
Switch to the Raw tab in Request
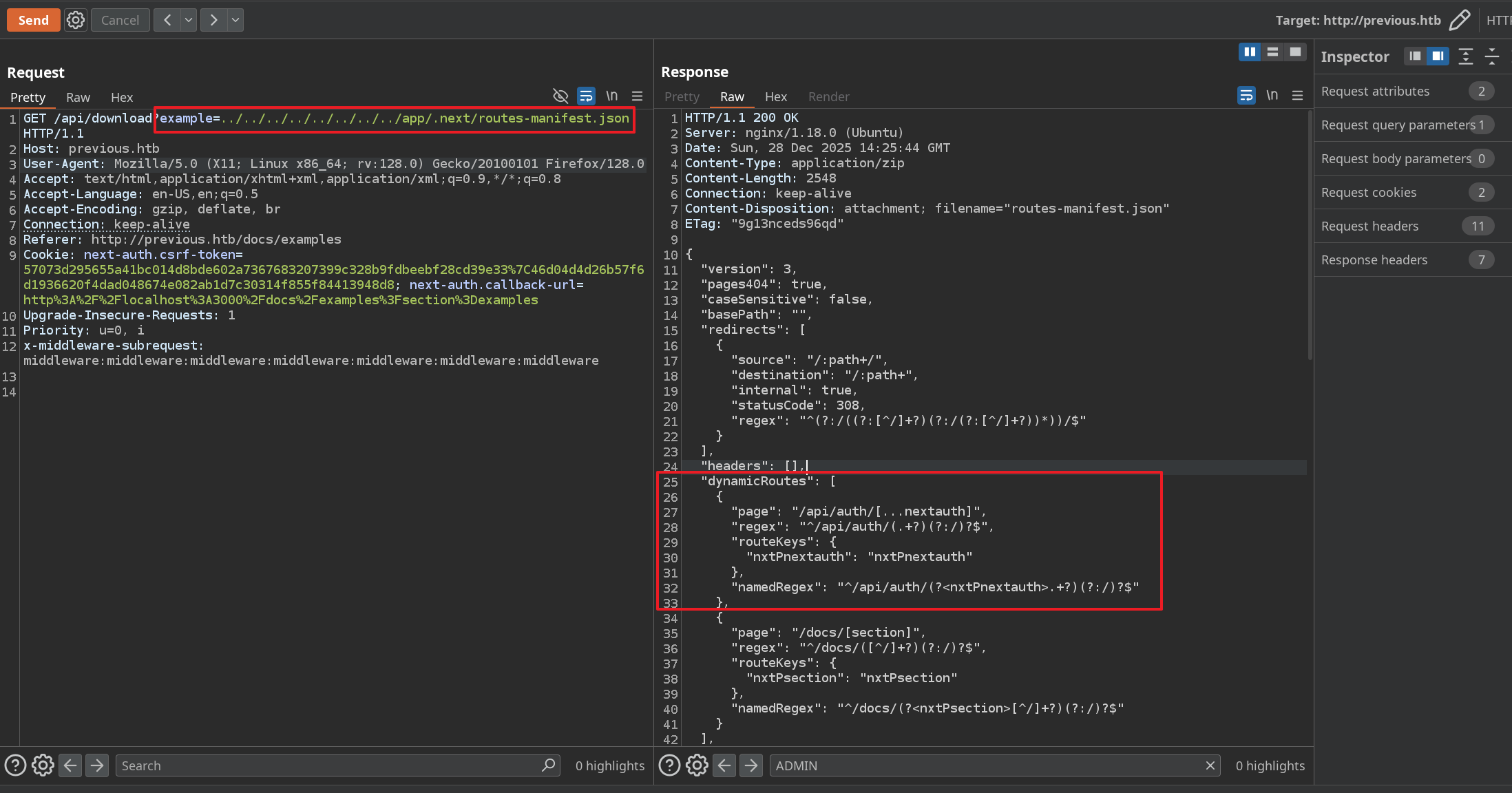click(78, 97)
